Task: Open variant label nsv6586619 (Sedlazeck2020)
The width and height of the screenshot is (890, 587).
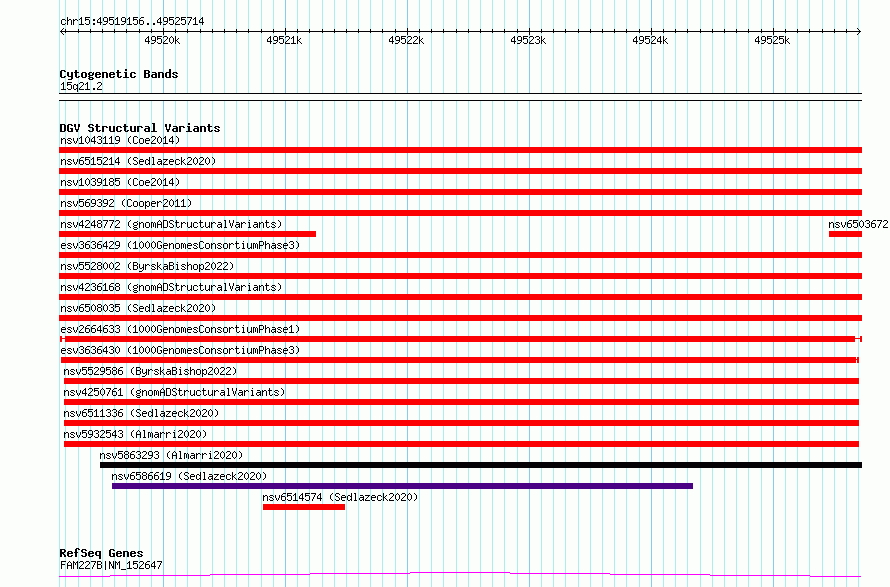Action: click(x=189, y=476)
